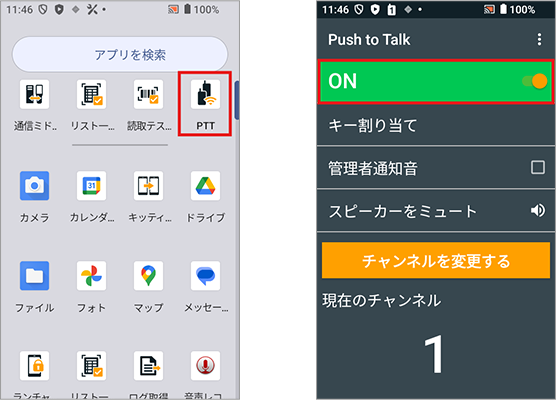The image size is (556, 400).
Task: Click the app drawer scrollbar handle
Action: tap(237, 100)
